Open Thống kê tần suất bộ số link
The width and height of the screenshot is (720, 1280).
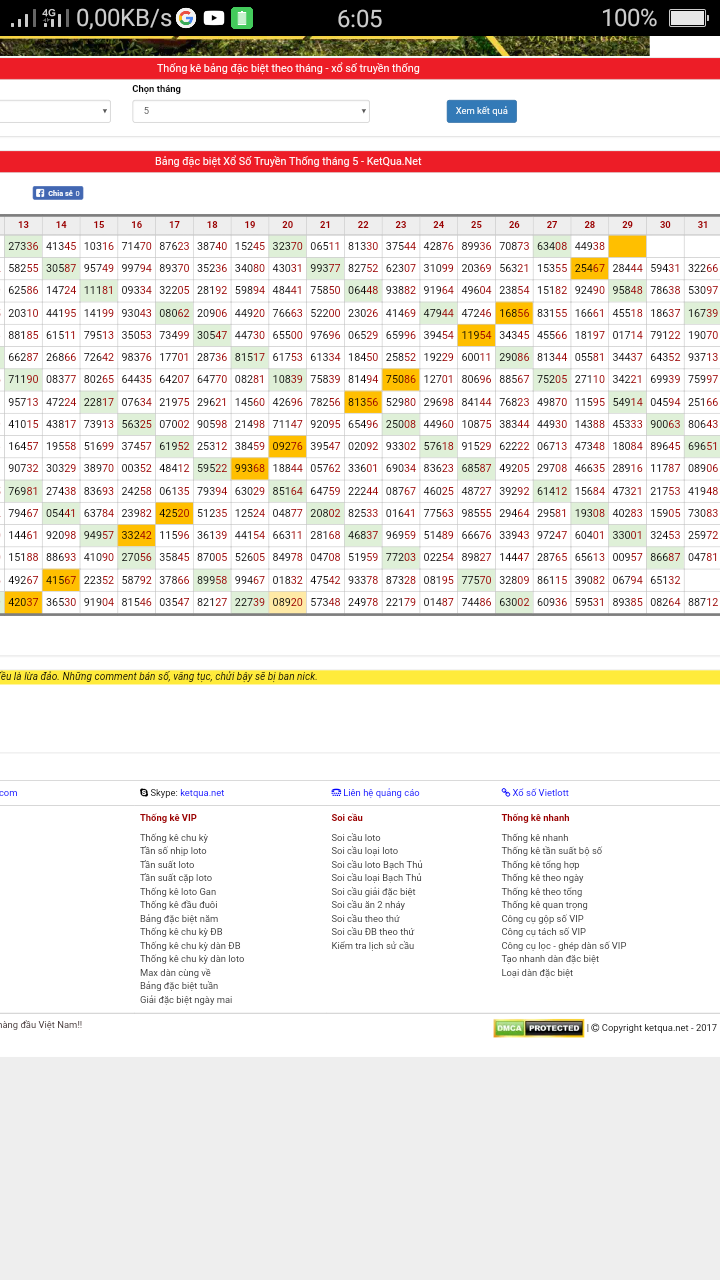tap(552, 851)
